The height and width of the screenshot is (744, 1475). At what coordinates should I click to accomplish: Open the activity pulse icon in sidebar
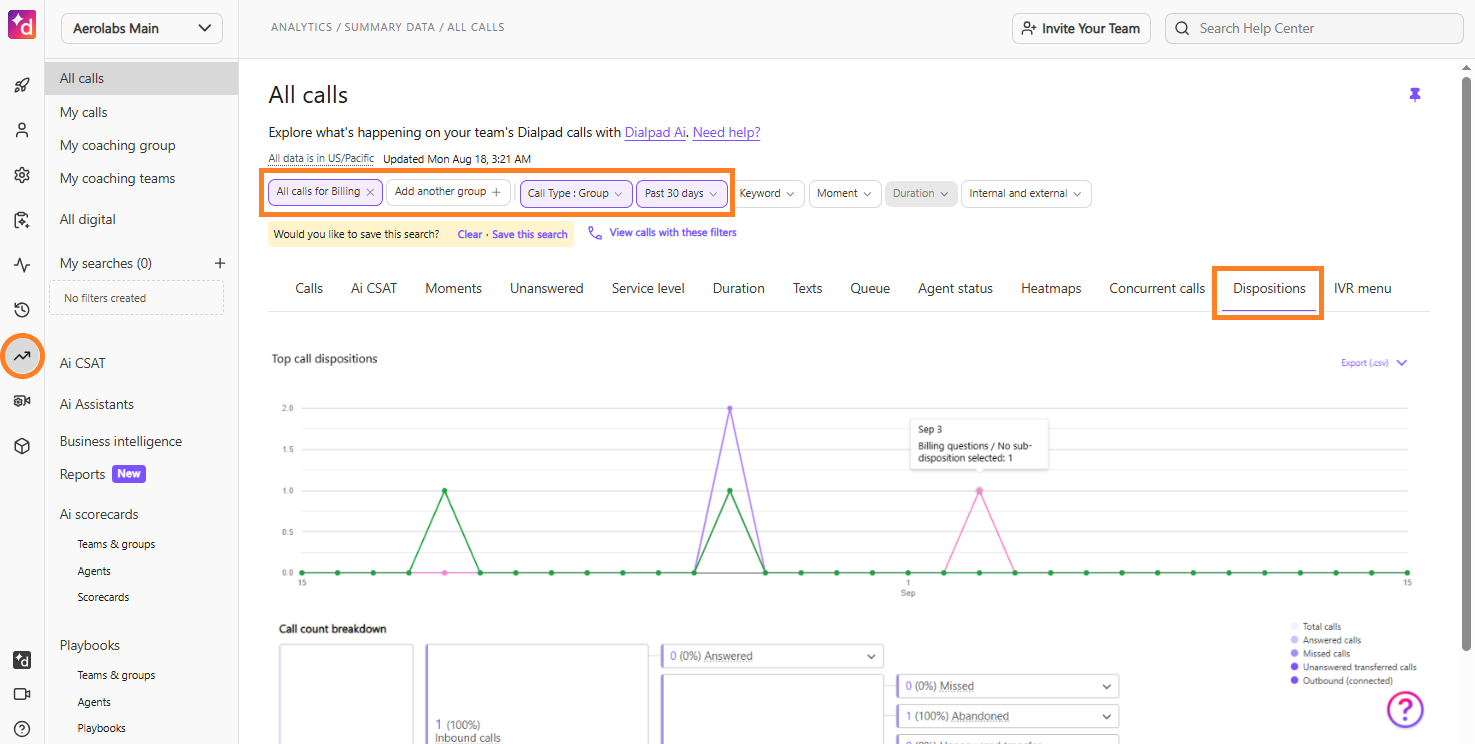point(22,265)
